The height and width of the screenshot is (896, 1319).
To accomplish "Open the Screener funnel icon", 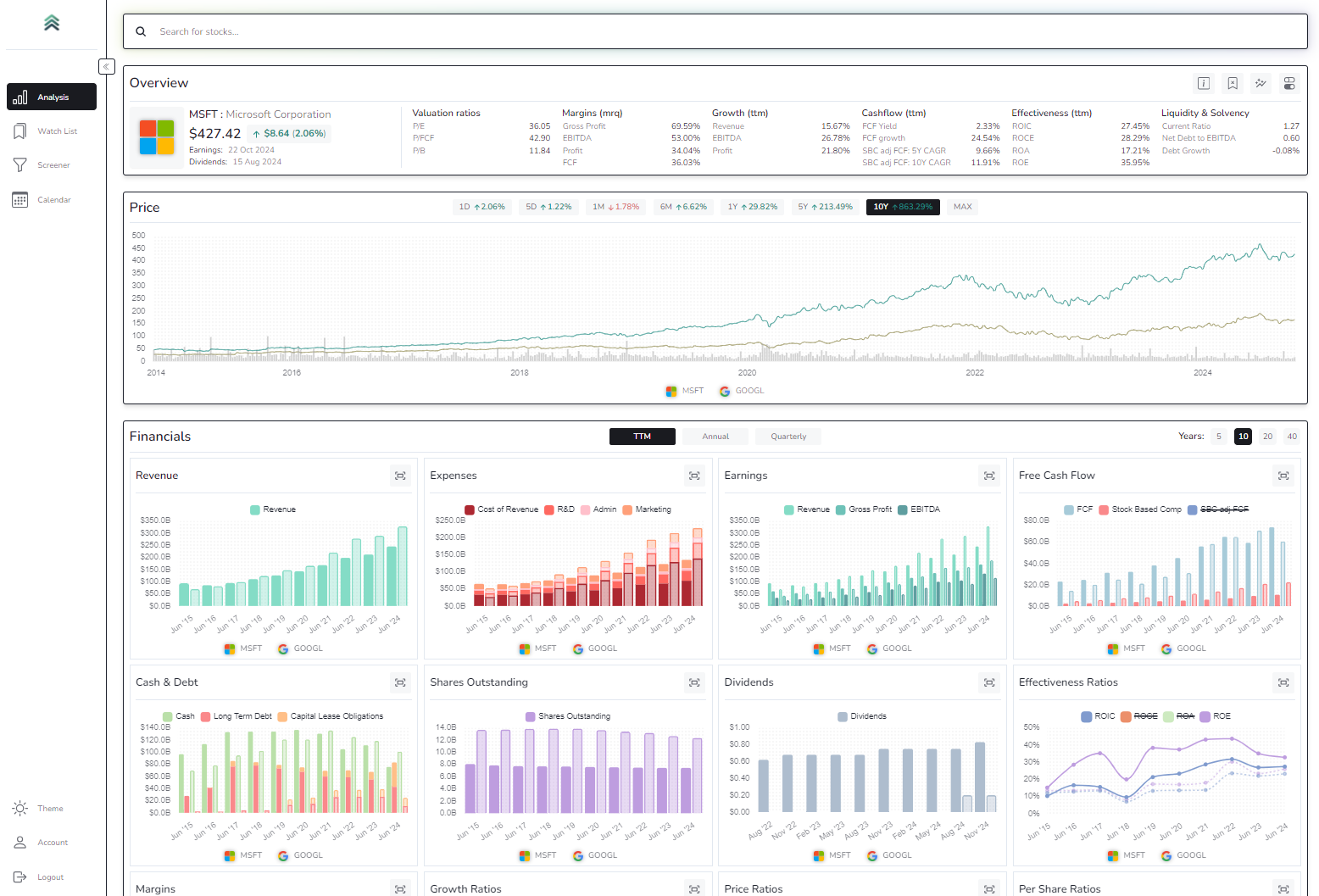I will 20,165.
